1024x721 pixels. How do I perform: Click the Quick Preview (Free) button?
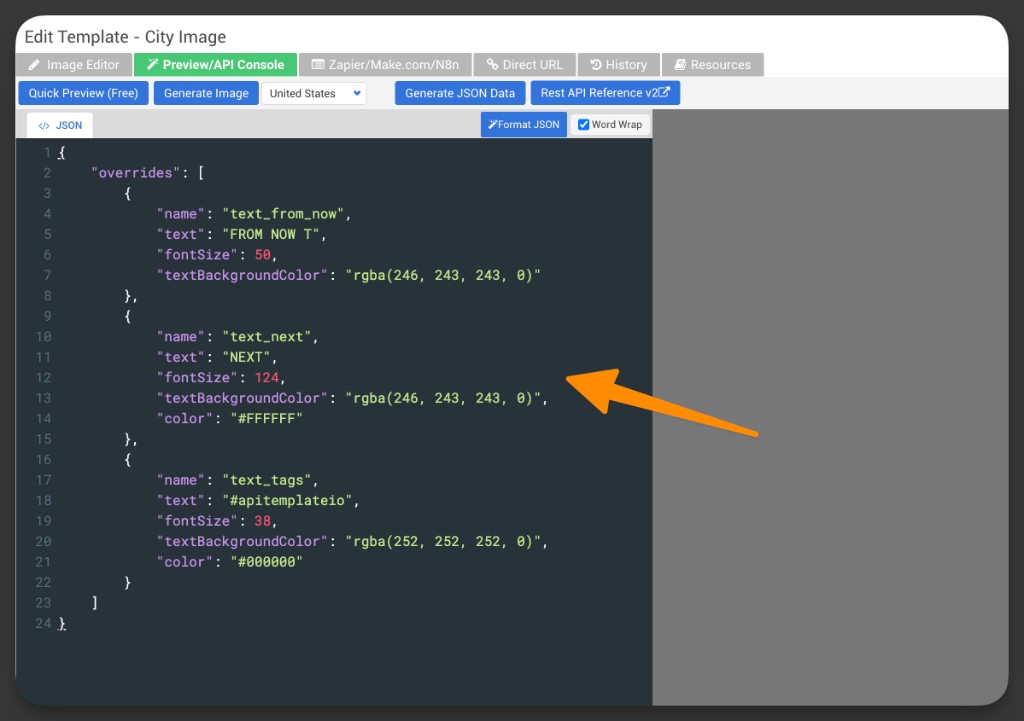82,93
